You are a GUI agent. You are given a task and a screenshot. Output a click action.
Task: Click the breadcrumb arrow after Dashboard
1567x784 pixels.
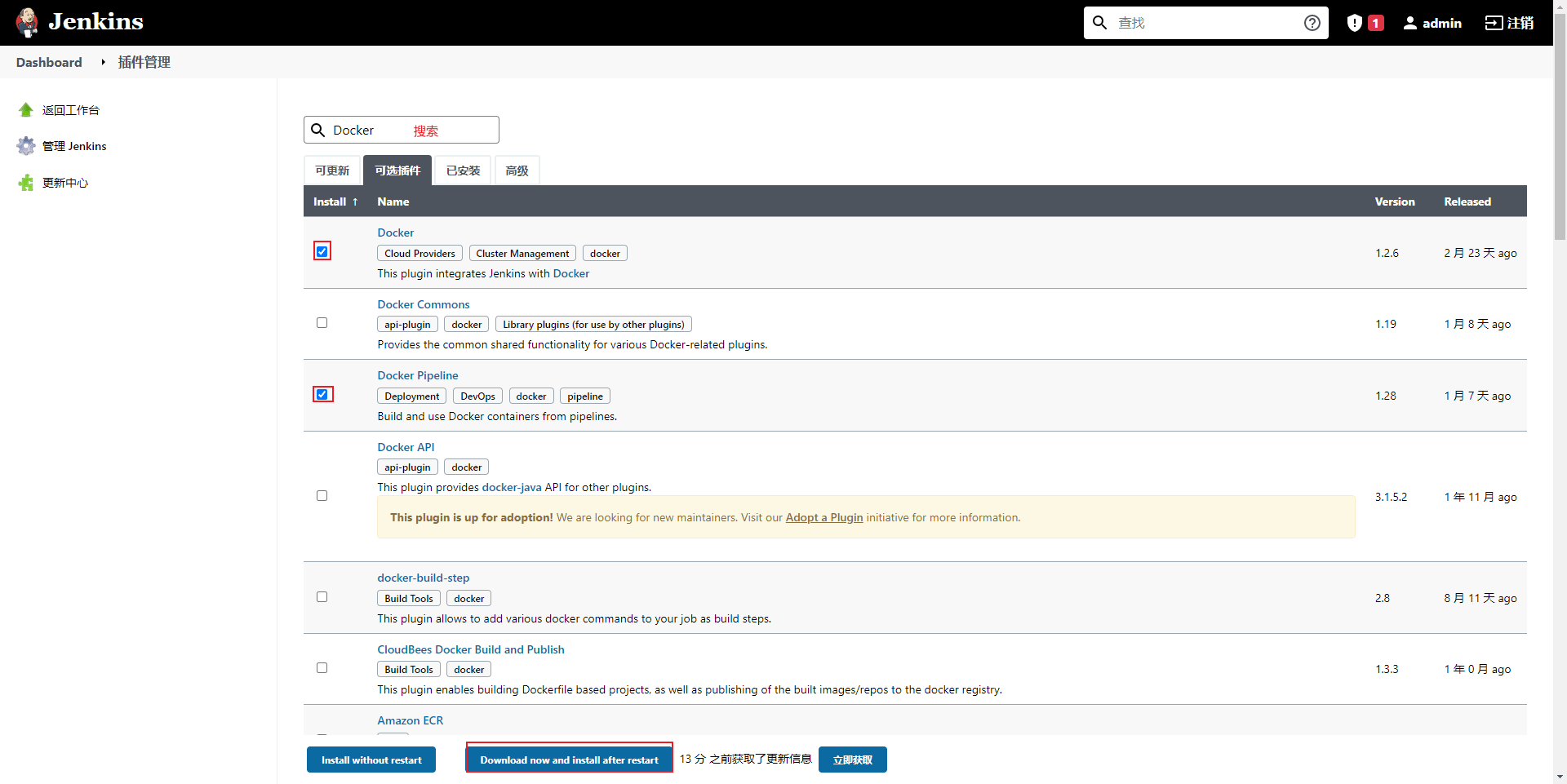pos(103,62)
